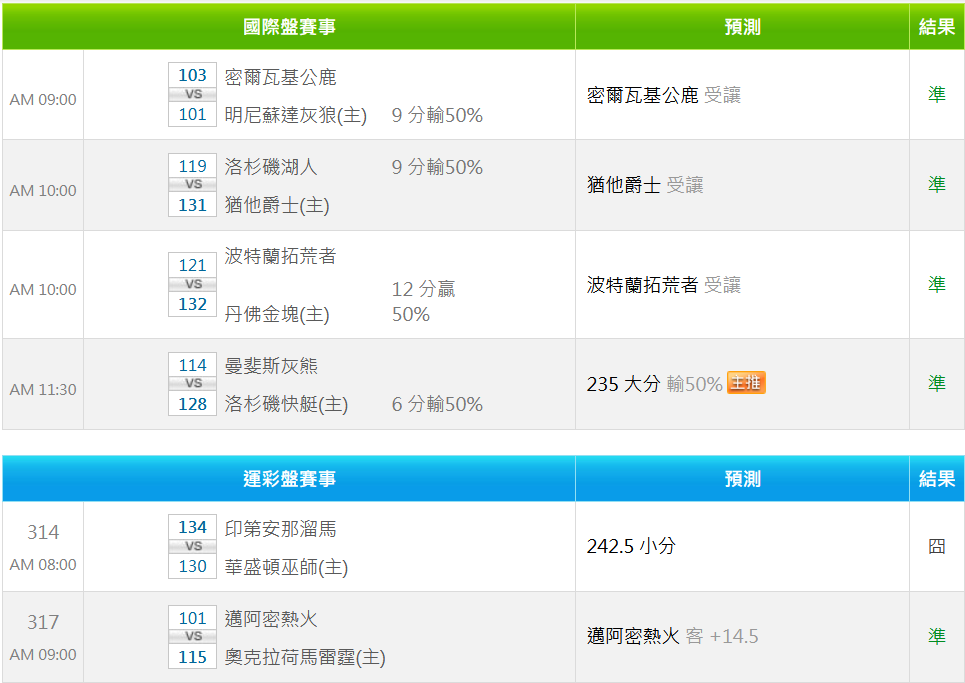
Task: Click result 準 in 曼斐斯灰熊 row
Action: point(937,383)
